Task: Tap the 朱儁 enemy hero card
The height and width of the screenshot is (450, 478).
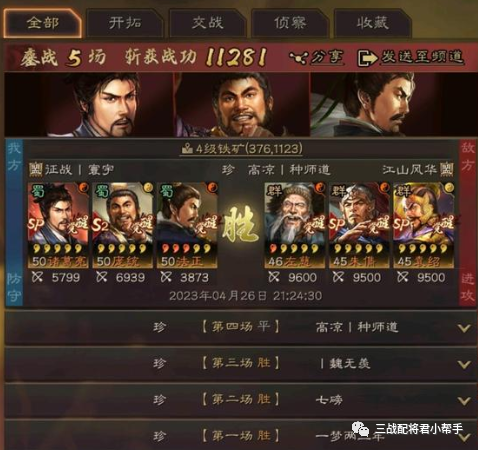Action: click(x=359, y=225)
